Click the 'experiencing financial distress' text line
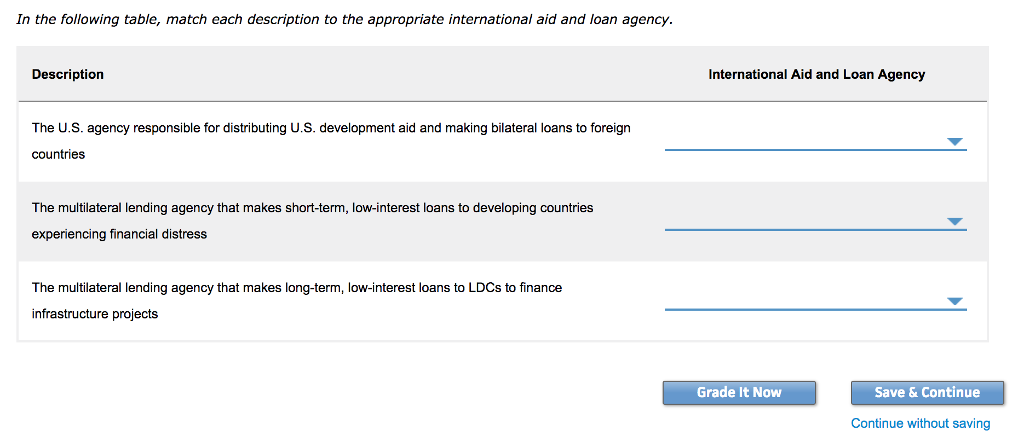The width and height of the screenshot is (1024, 442). click(120, 234)
